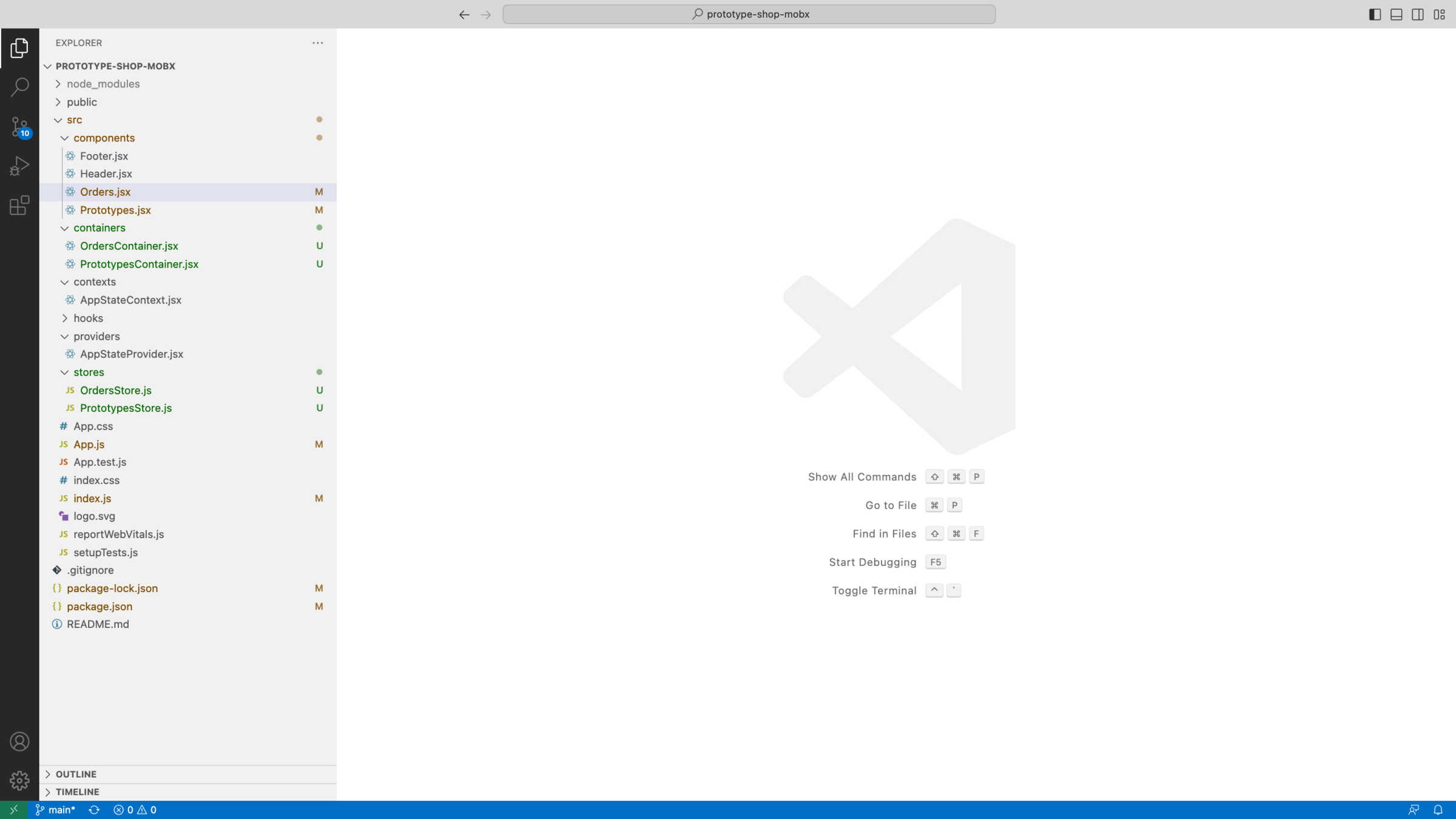The height and width of the screenshot is (819, 1456).
Task: Toggle the bottom panel visibility
Action: click(1396, 15)
